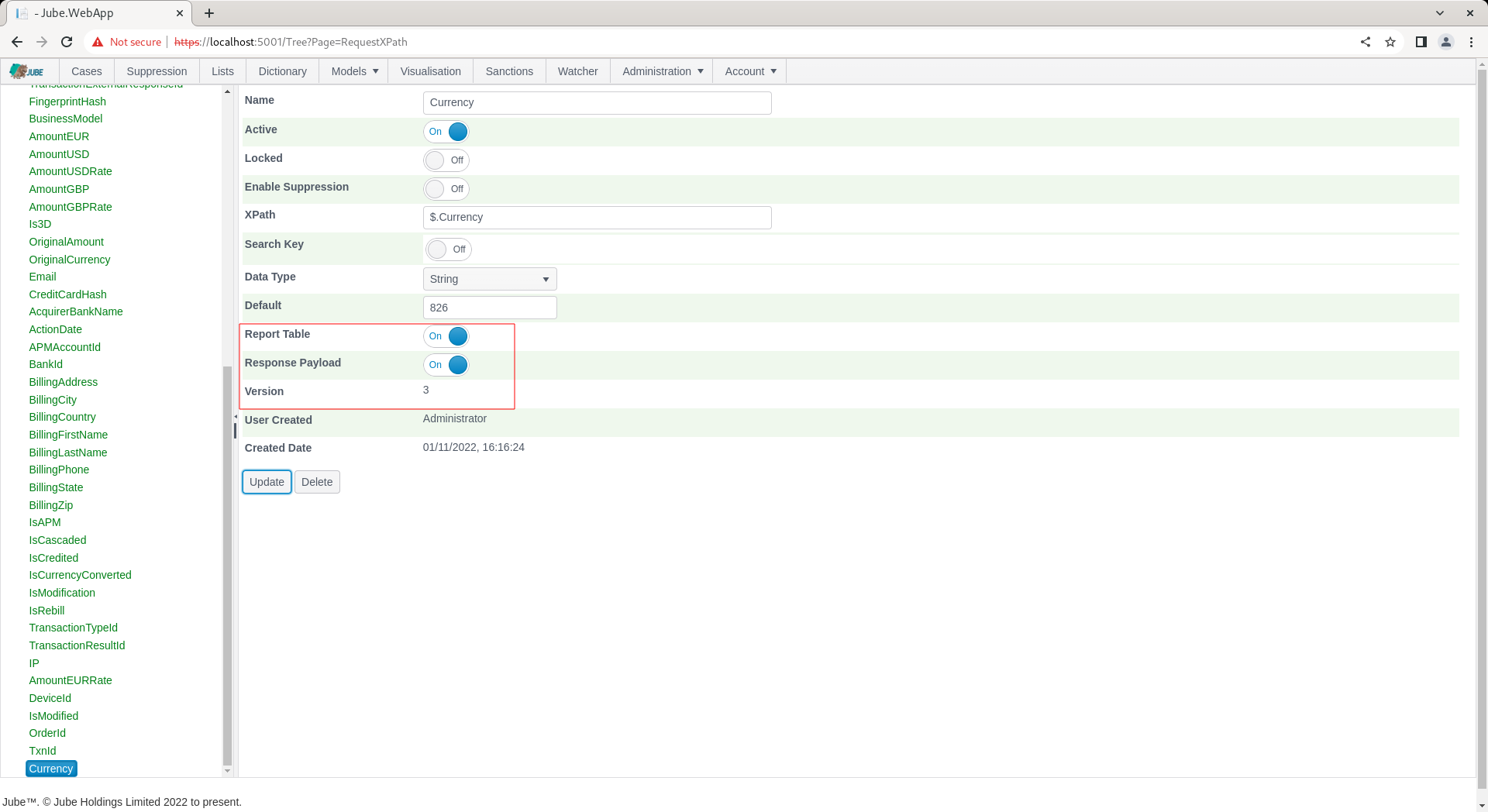Toggle the Report Table switch
The height and width of the screenshot is (812, 1488).
tap(446, 336)
